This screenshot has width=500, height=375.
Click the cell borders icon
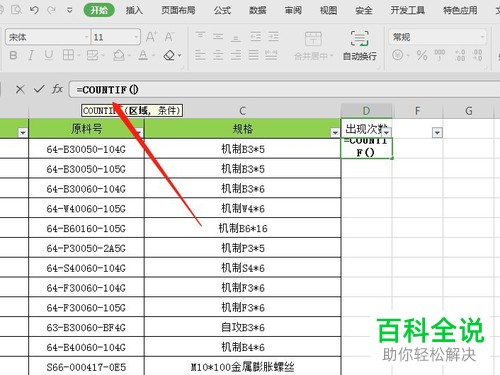coord(68,55)
